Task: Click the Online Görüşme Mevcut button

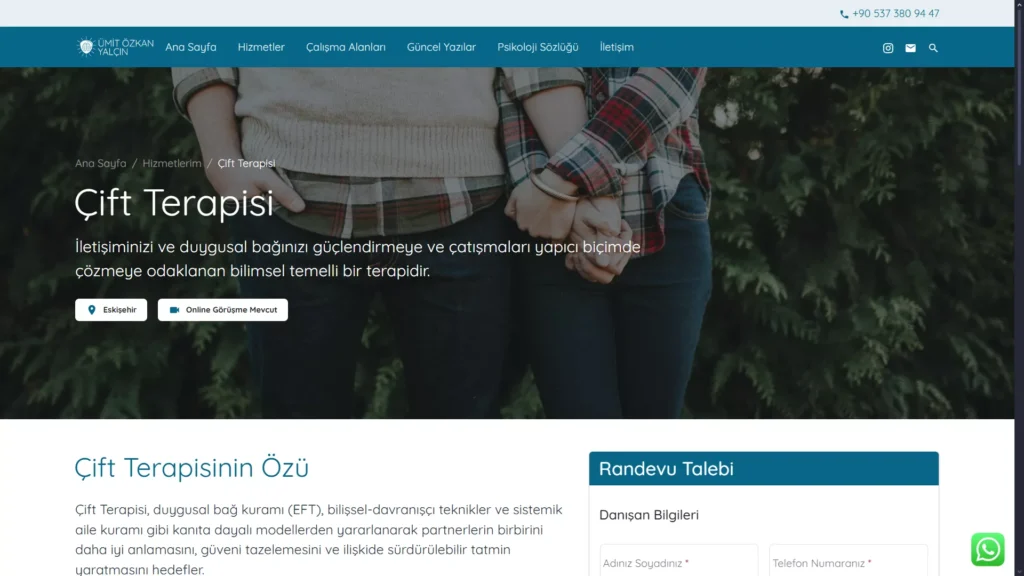Action: point(223,310)
